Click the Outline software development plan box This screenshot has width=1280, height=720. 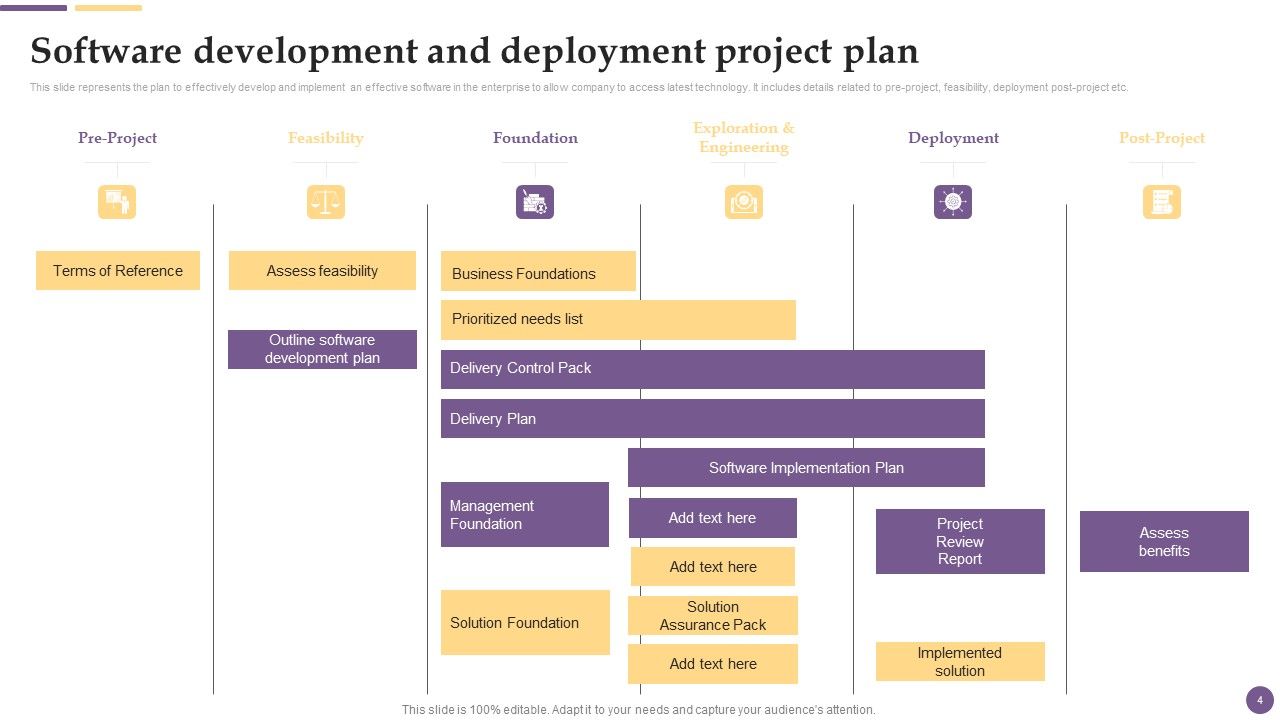point(322,349)
